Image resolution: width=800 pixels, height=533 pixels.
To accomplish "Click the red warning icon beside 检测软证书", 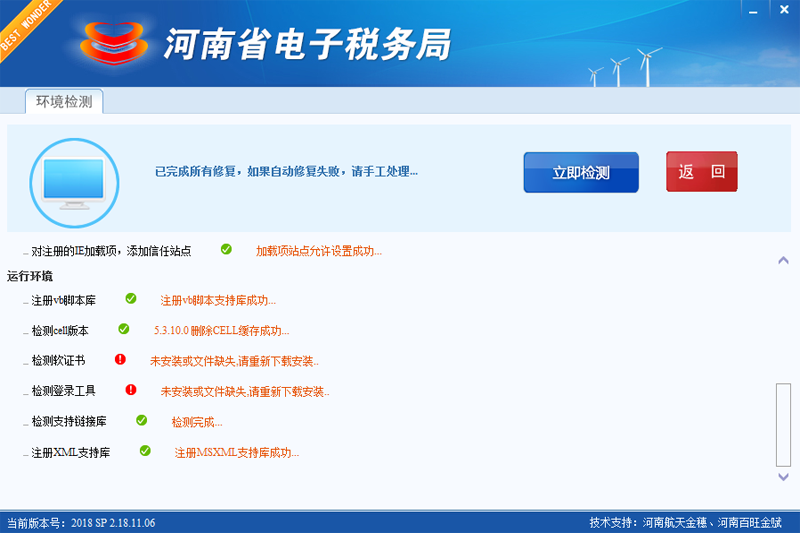I will pyautogui.click(x=120, y=359).
